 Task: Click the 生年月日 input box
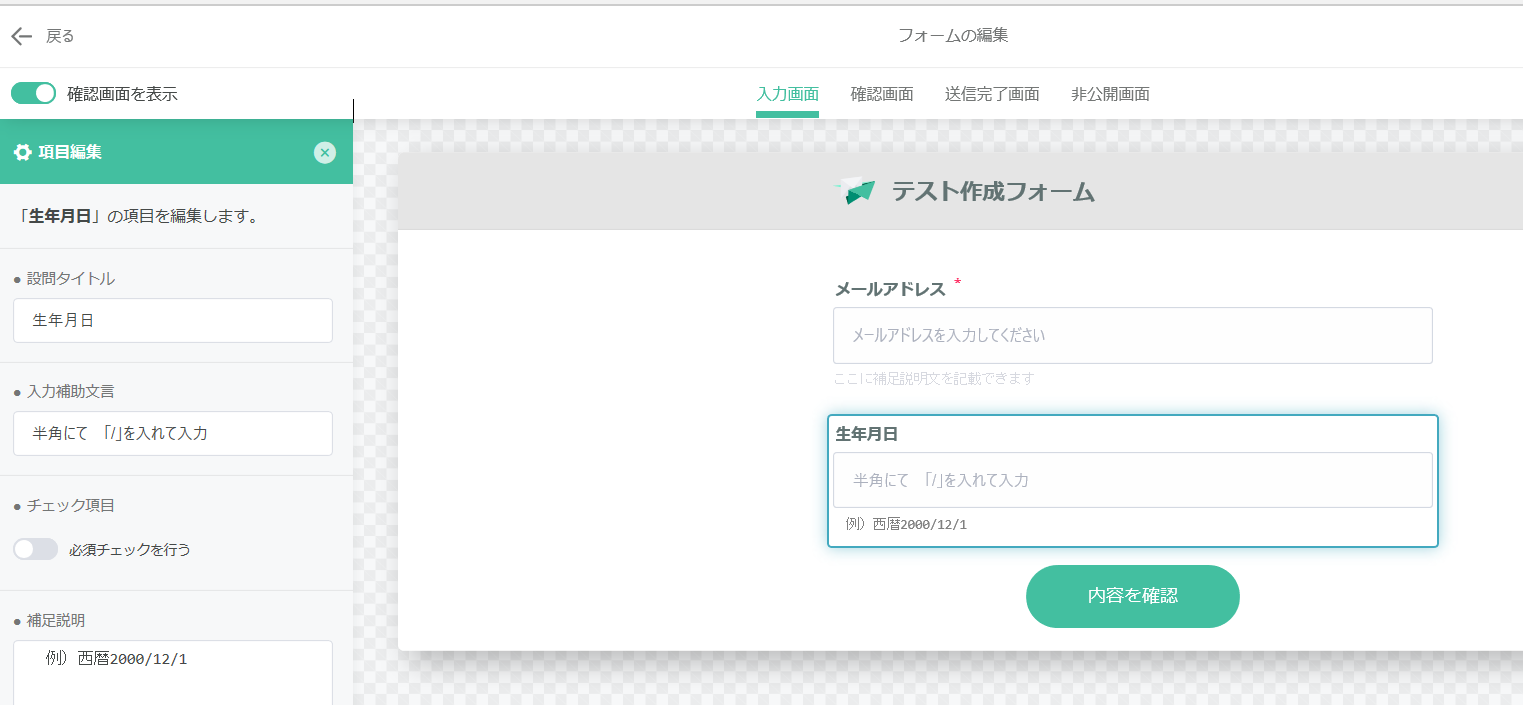click(x=1132, y=480)
